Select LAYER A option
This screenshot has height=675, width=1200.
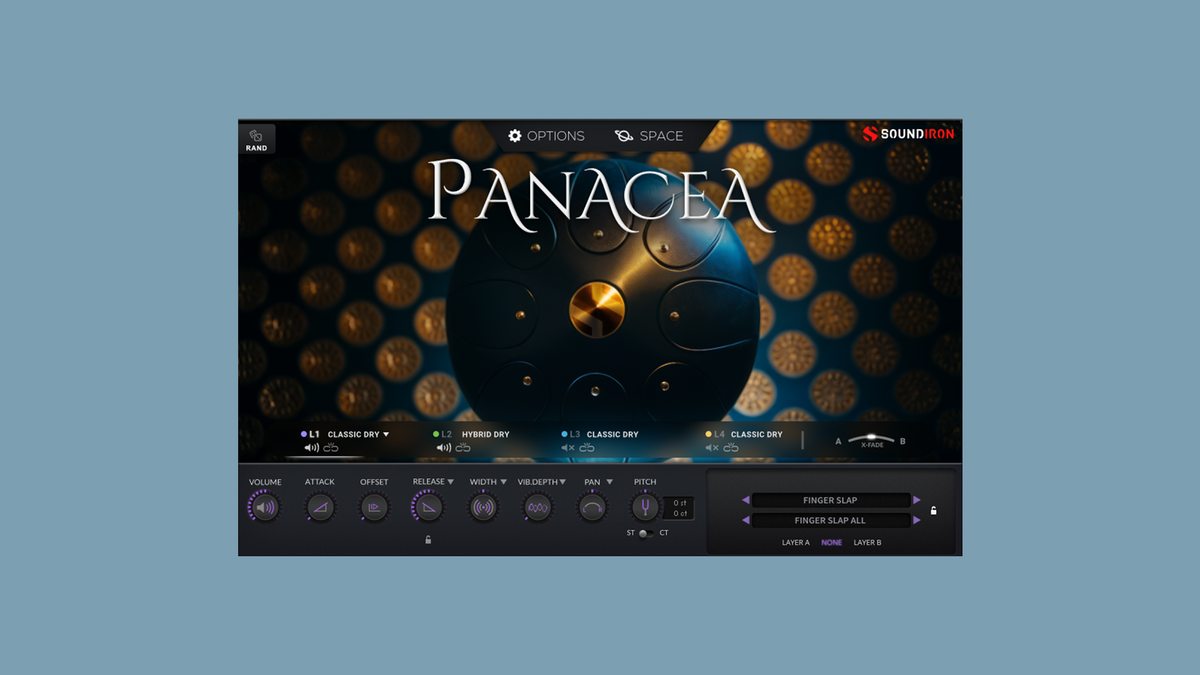(796, 543)
